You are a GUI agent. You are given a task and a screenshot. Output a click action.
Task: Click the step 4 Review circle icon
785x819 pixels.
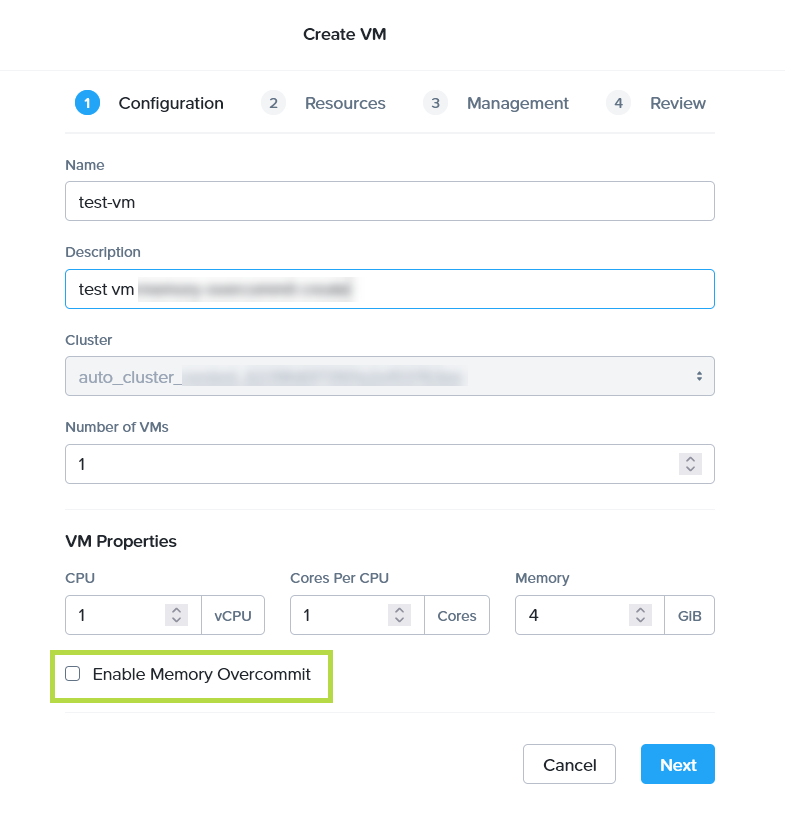pos(618,103)
